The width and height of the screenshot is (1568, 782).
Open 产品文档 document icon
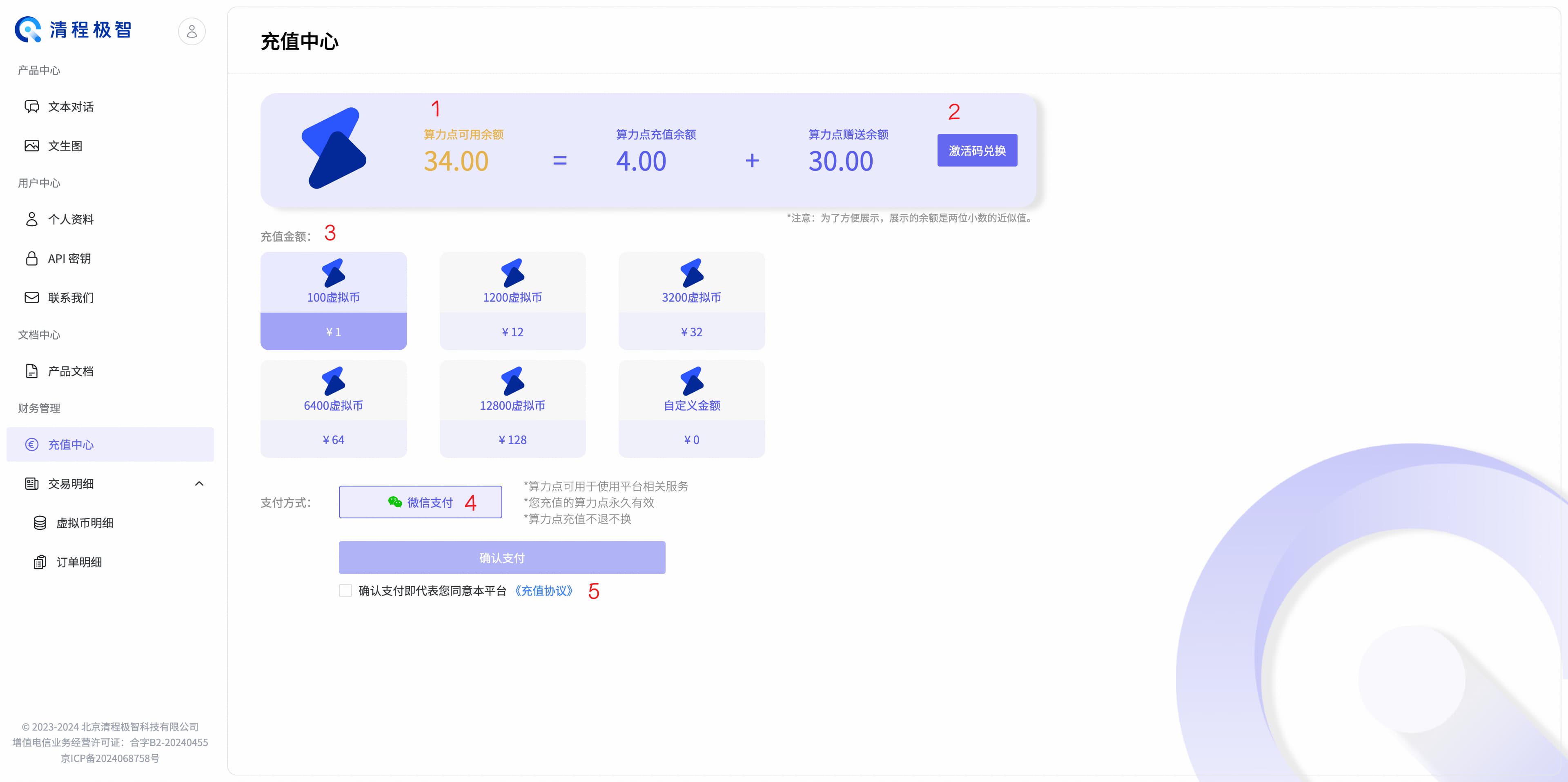point(32,371)
